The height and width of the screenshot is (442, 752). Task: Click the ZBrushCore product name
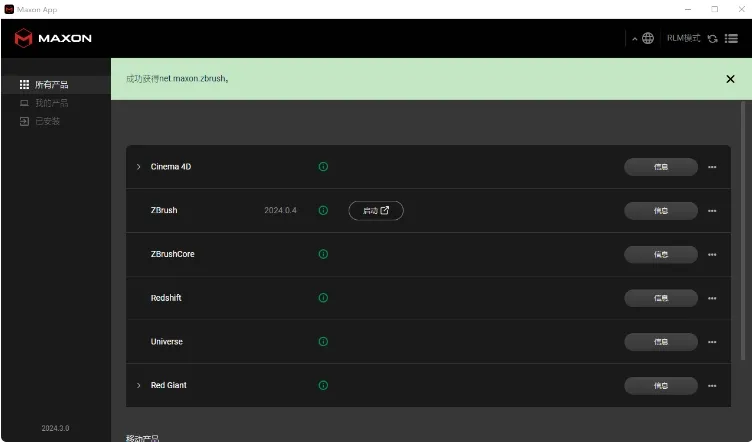pos(173,254)
